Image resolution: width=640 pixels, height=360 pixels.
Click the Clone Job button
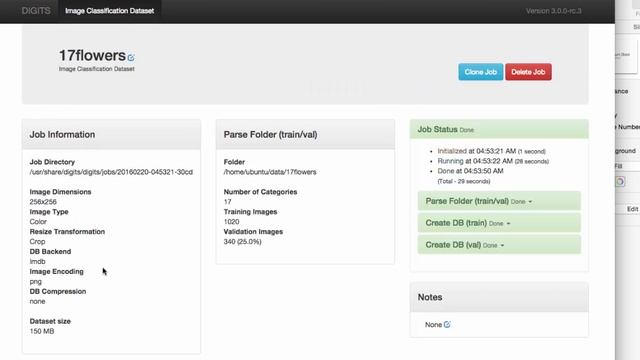(480, 72)
